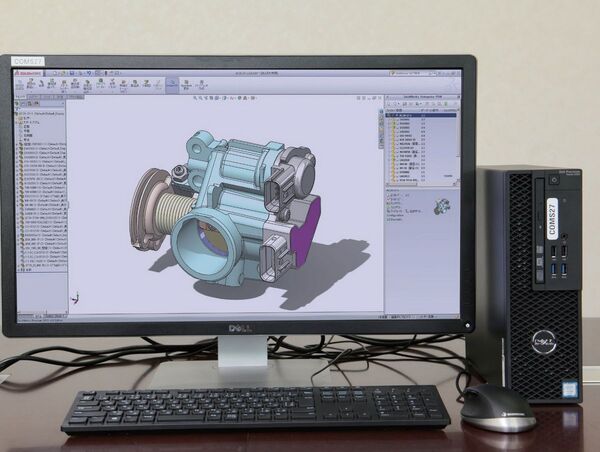This screenshot has width=600, height=452.
Task: Click the SolidWorks logo menu button
Action: 28,73
